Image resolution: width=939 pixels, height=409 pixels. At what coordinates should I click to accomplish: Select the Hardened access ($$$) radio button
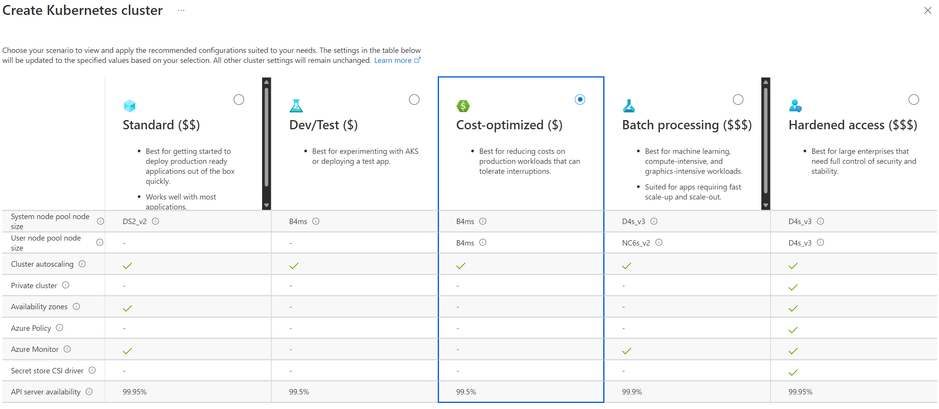(x=913, y=99)
